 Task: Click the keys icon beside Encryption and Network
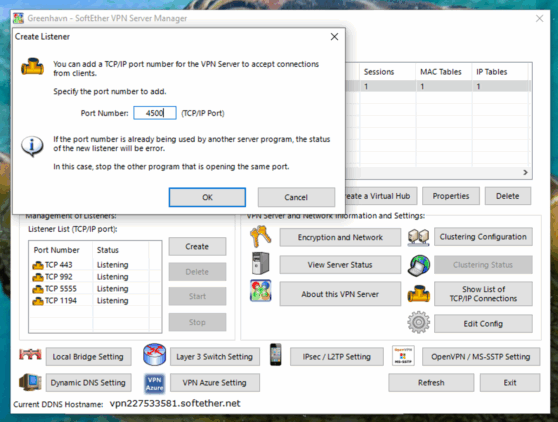261,236
